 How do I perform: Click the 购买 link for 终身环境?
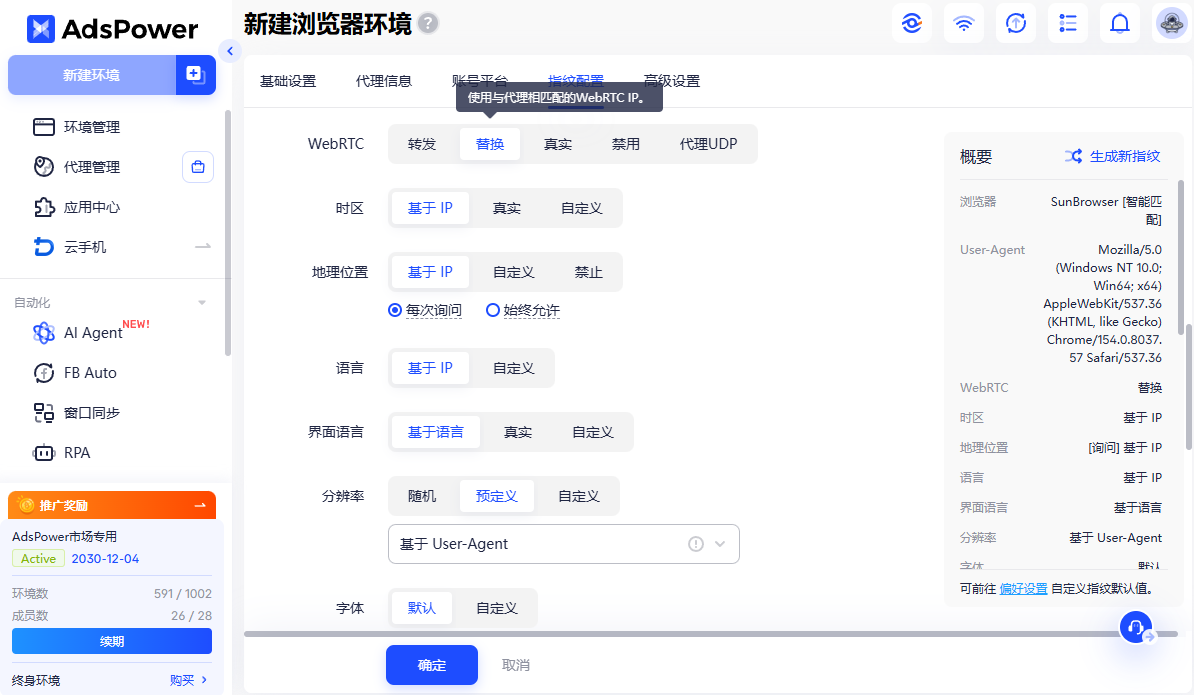point(182,680)
